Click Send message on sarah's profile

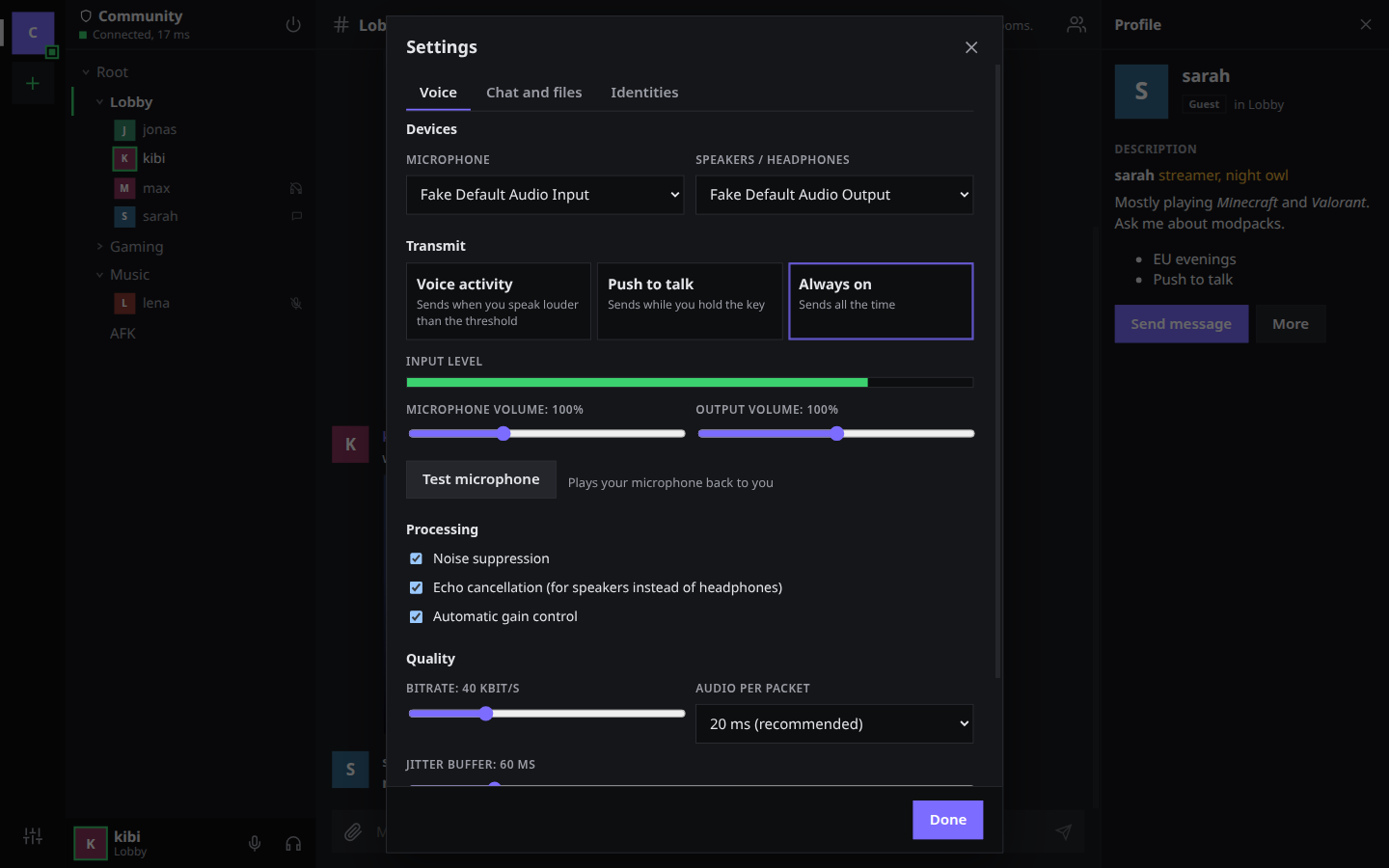(x=1182, y=324)
